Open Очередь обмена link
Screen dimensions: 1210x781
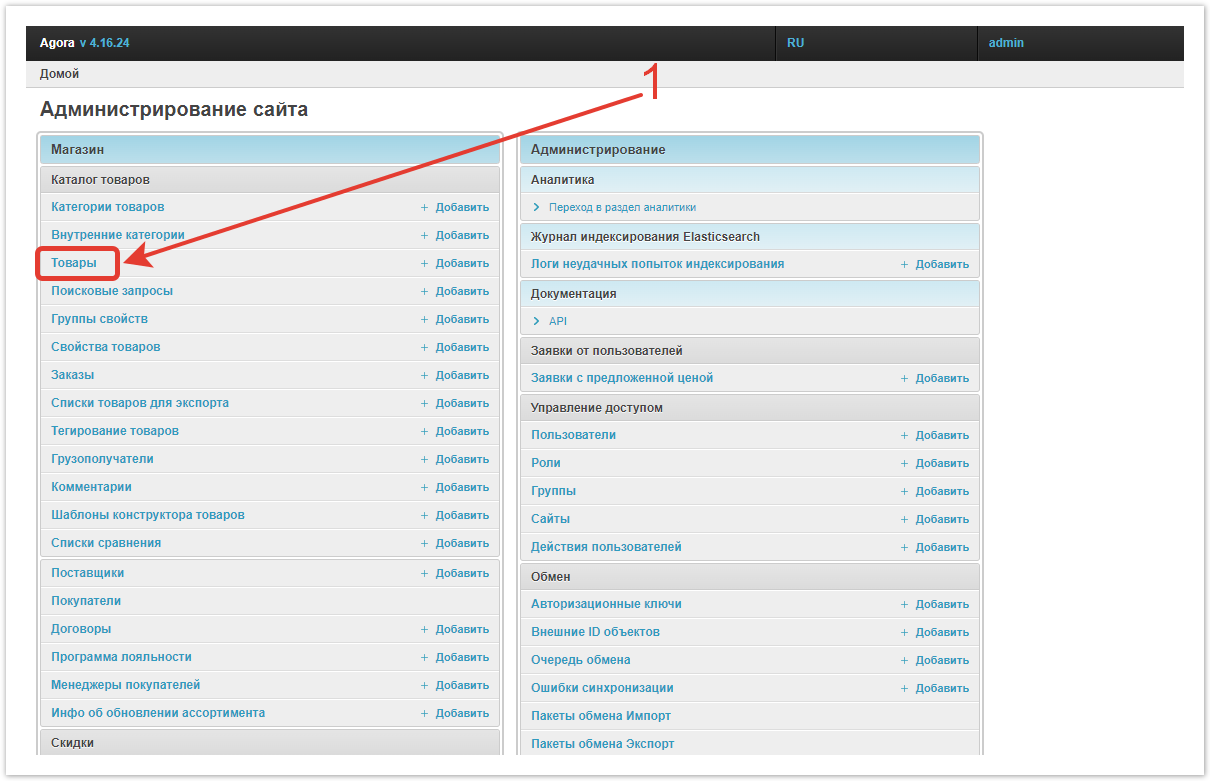(x=580, y=660)
